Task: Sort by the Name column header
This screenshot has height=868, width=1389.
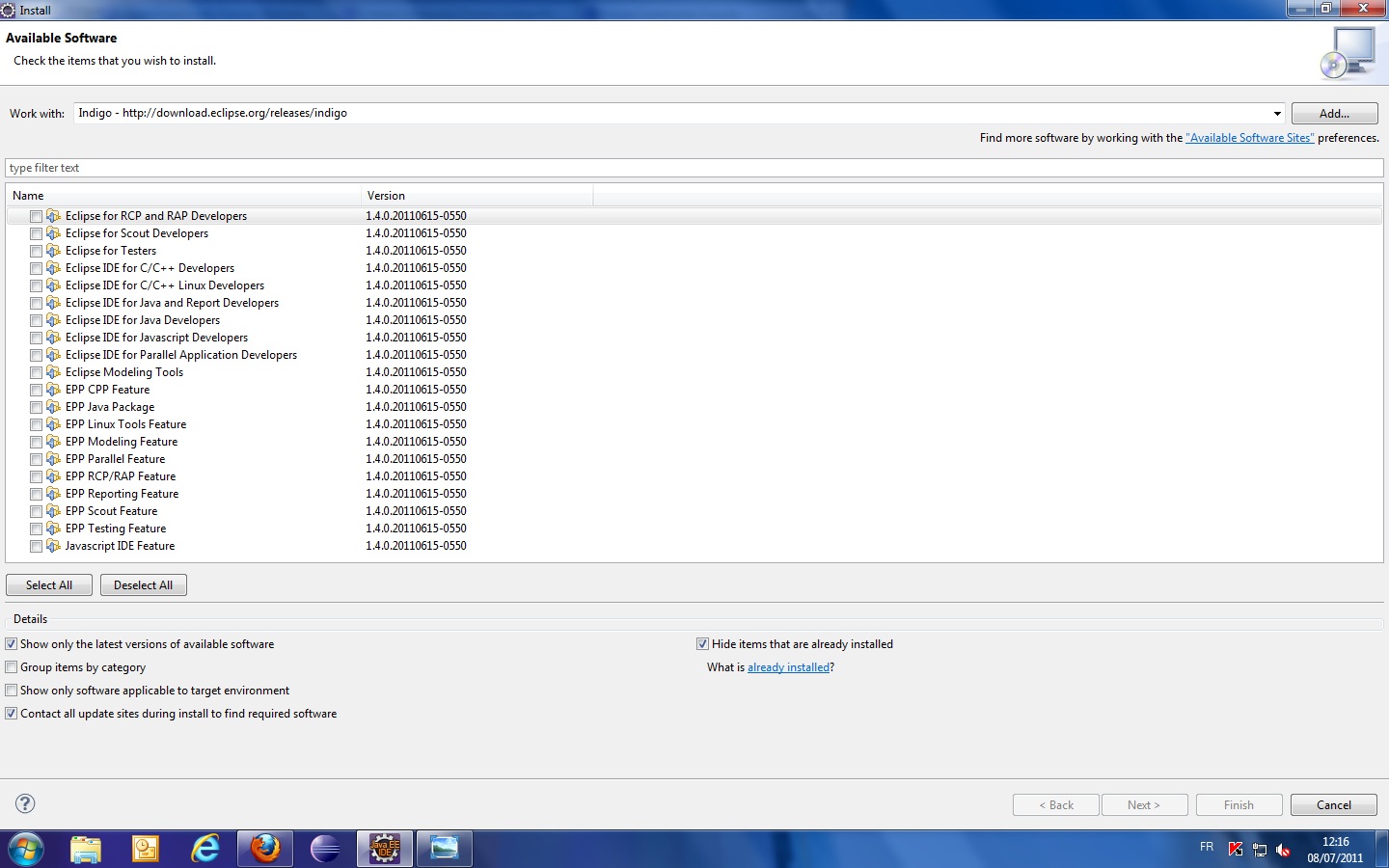Action: coord(183,196)
